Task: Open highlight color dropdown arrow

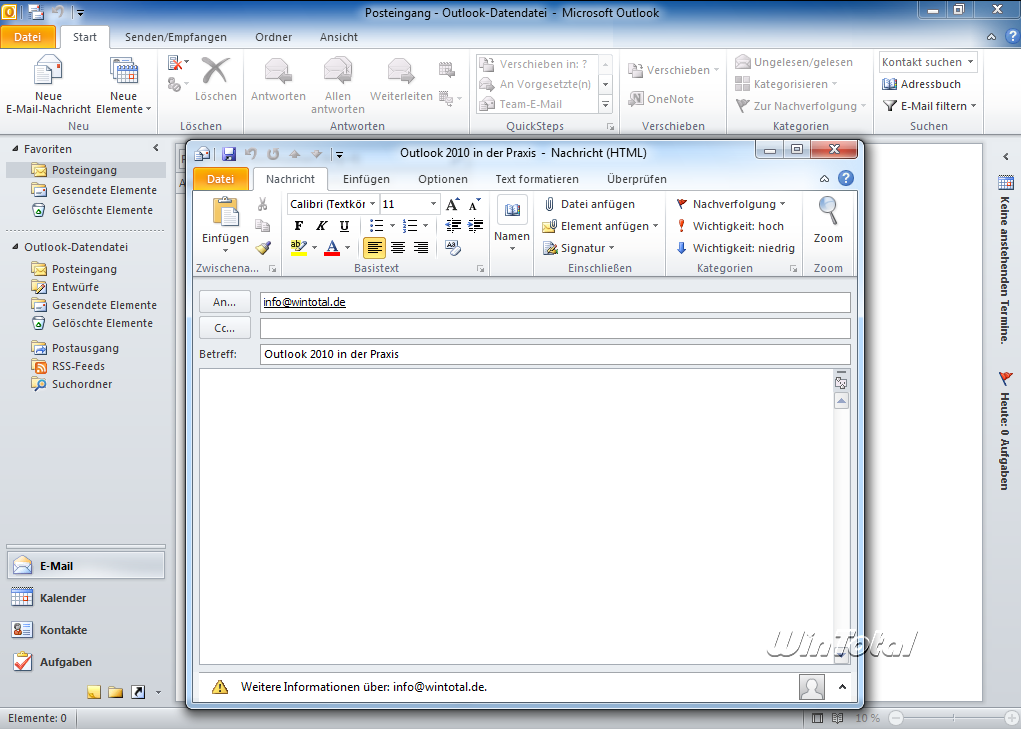Action: click(314, 247)
